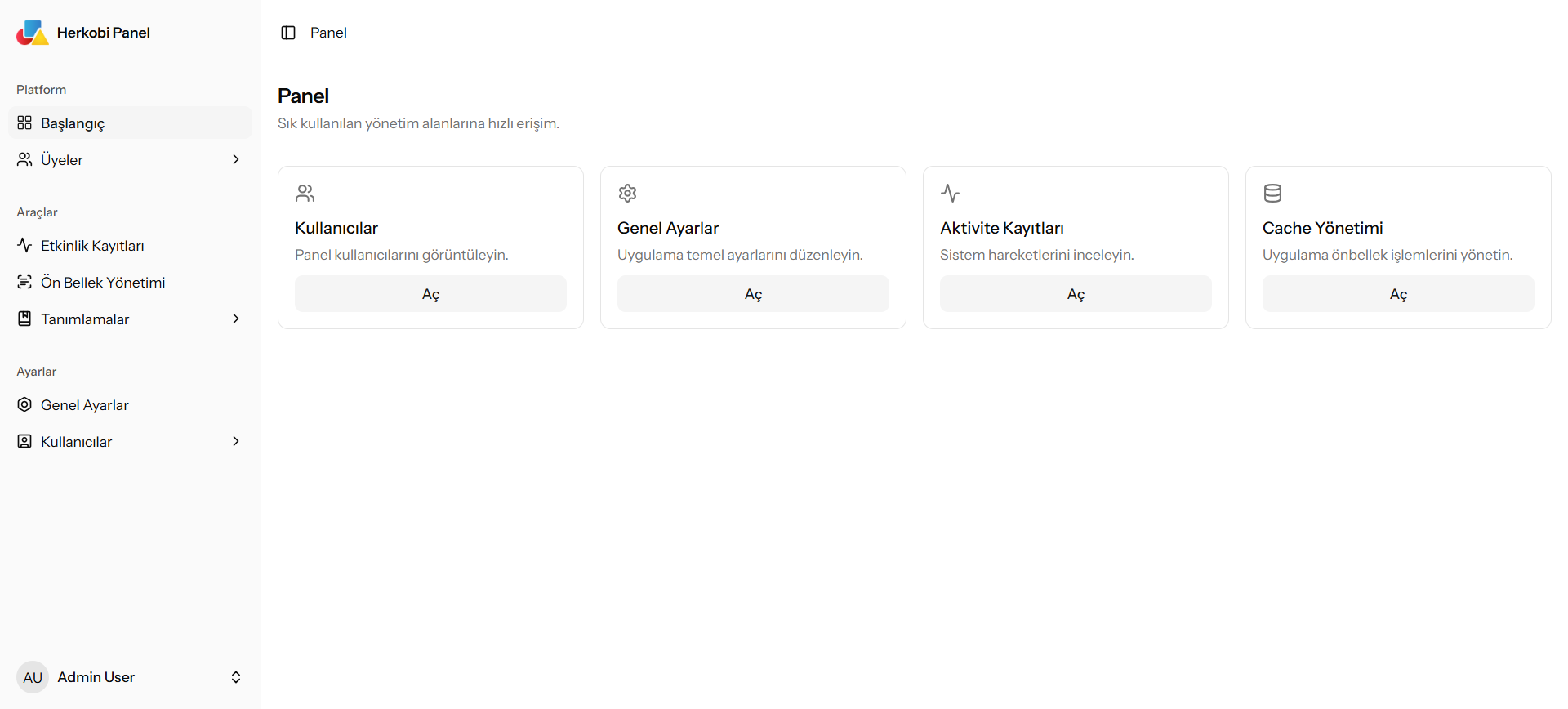Click 'Uygulama temel ayarlarını düzenleyin.' description
This screenshot has height=709, width=1568.
740,255
